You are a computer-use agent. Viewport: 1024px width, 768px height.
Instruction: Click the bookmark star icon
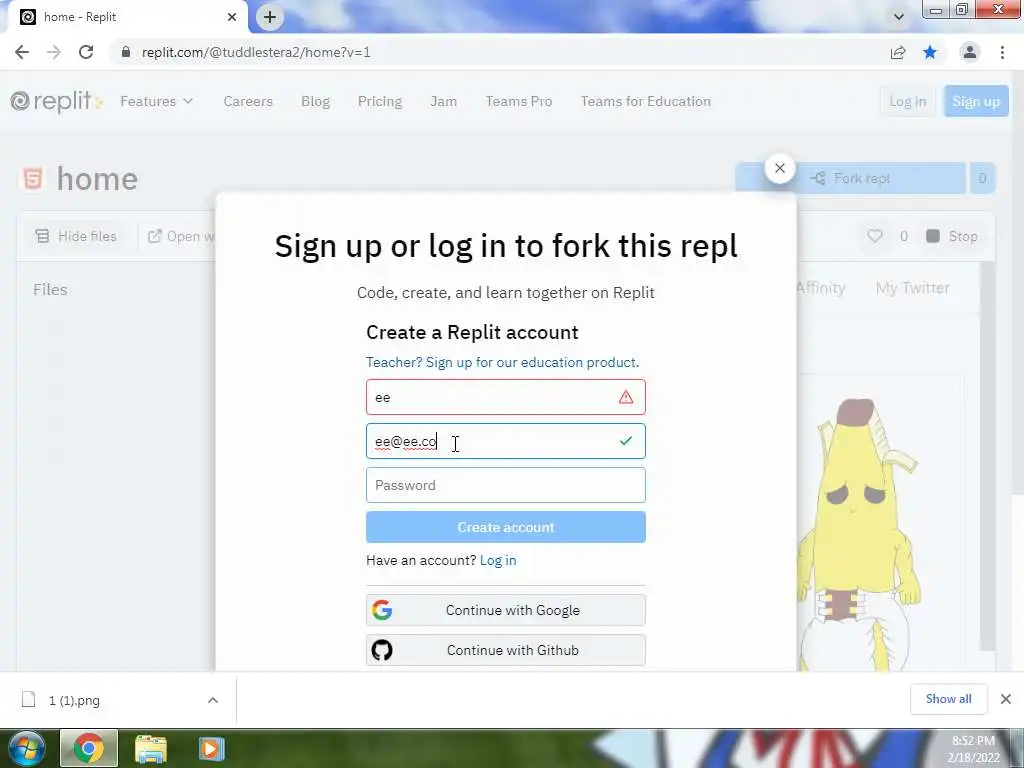(930, 52)
